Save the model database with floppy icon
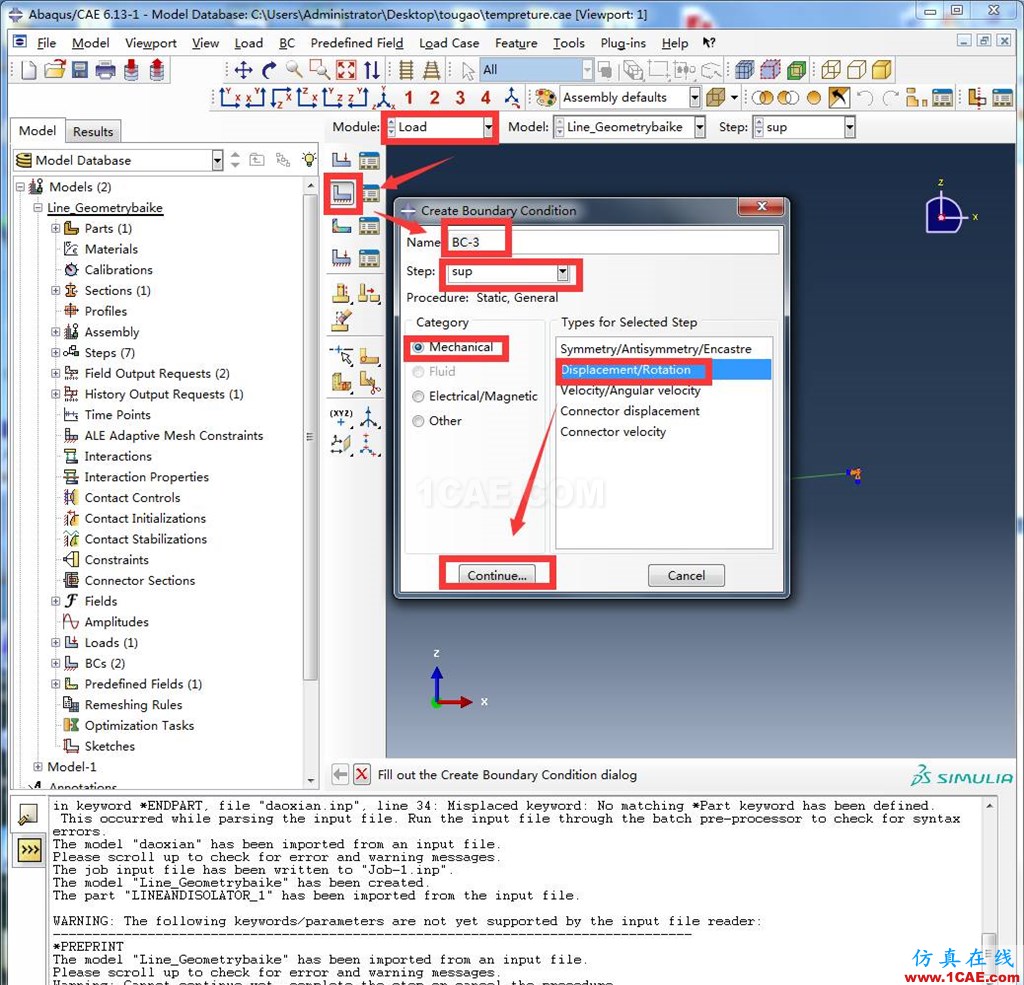1024x985 pixels. click(x=80, y=70)
